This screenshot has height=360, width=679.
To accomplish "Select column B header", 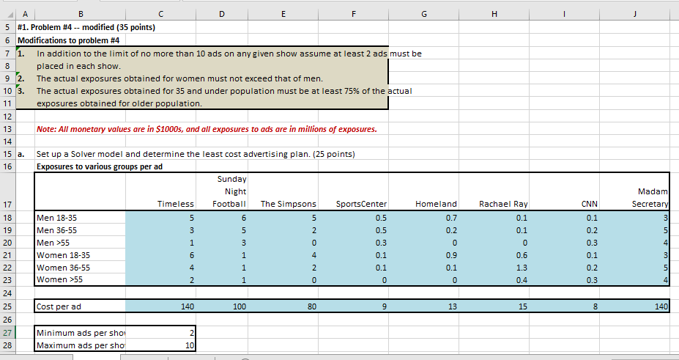I will pos(80,14).
